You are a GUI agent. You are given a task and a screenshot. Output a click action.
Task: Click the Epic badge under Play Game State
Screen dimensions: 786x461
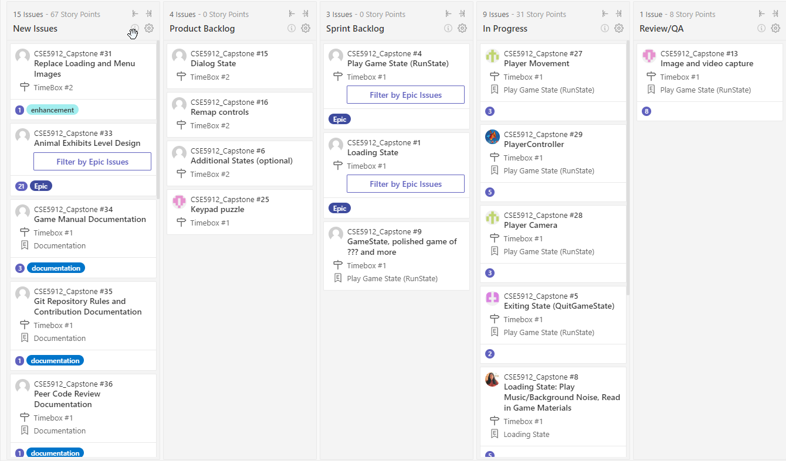[339, 119]
